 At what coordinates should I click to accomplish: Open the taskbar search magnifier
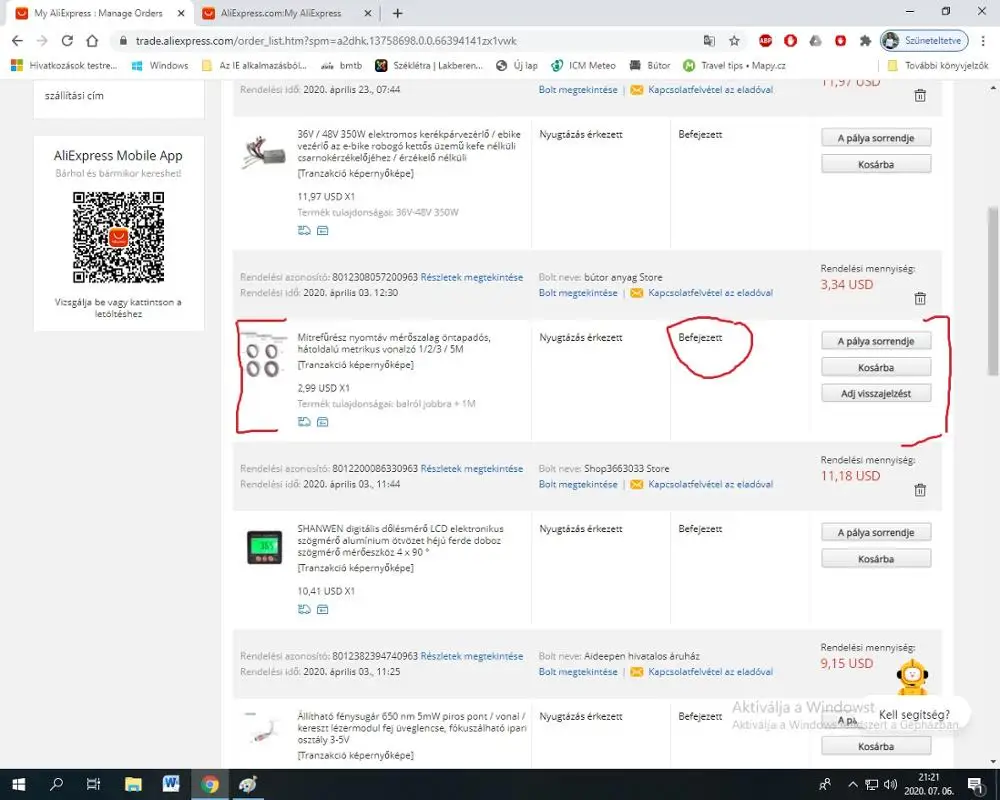[x=56, y=784]
